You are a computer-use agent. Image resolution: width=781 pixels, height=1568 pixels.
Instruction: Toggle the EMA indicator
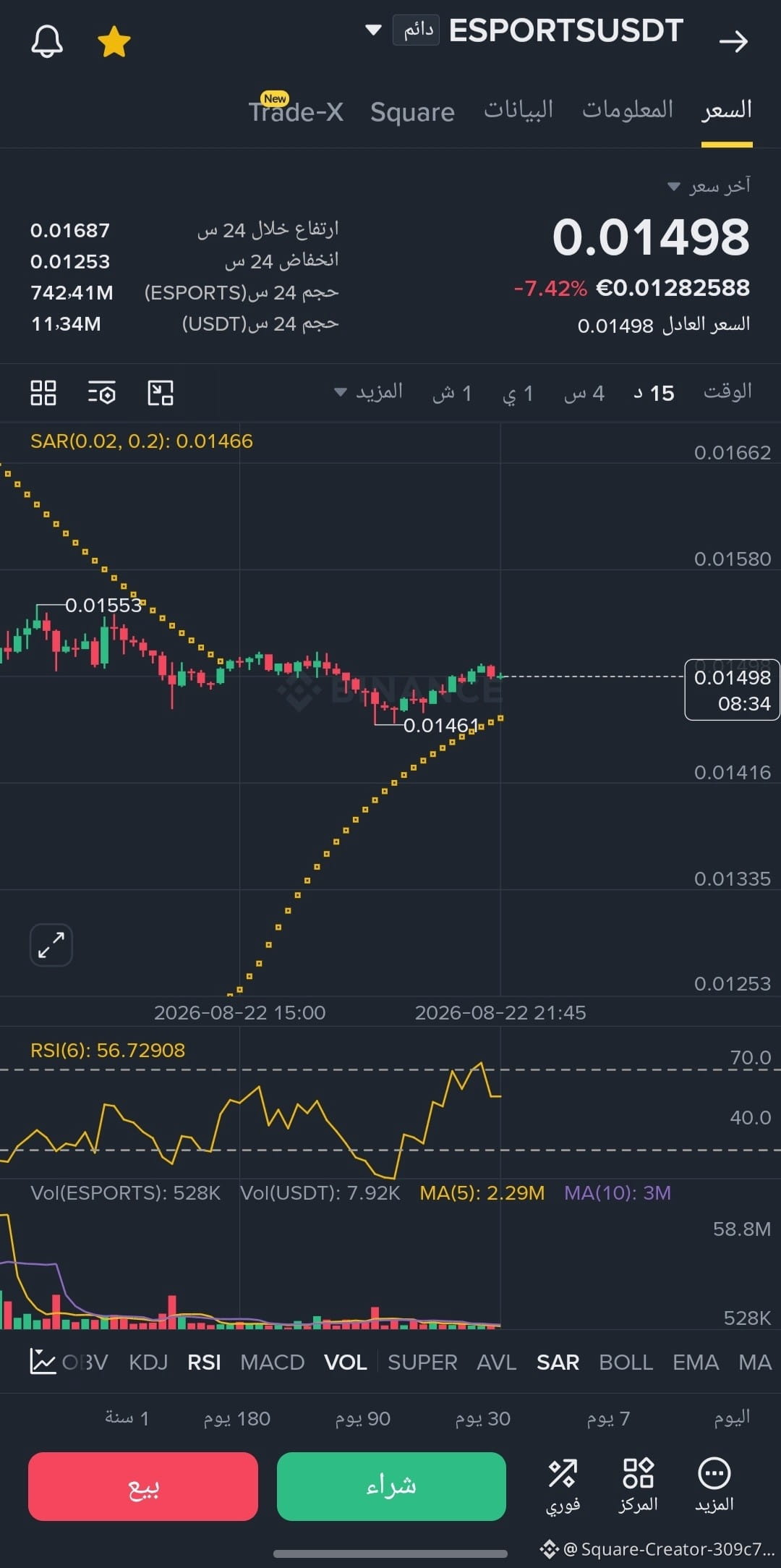(x=696, y=1363)
